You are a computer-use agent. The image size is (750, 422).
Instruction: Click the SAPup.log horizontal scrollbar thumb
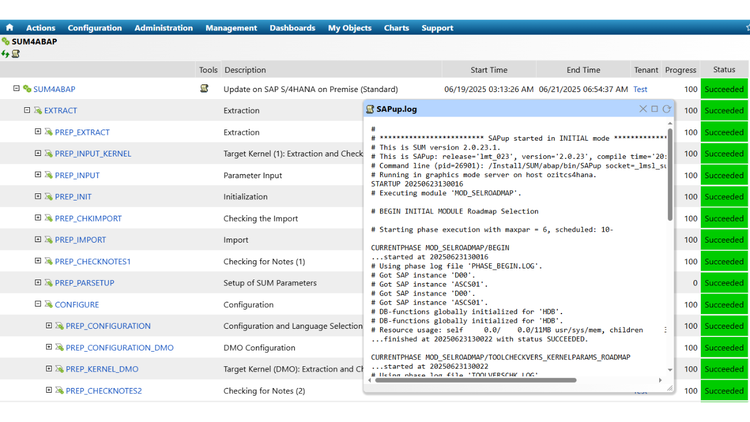pyautogui.click(x=475, y=380)
